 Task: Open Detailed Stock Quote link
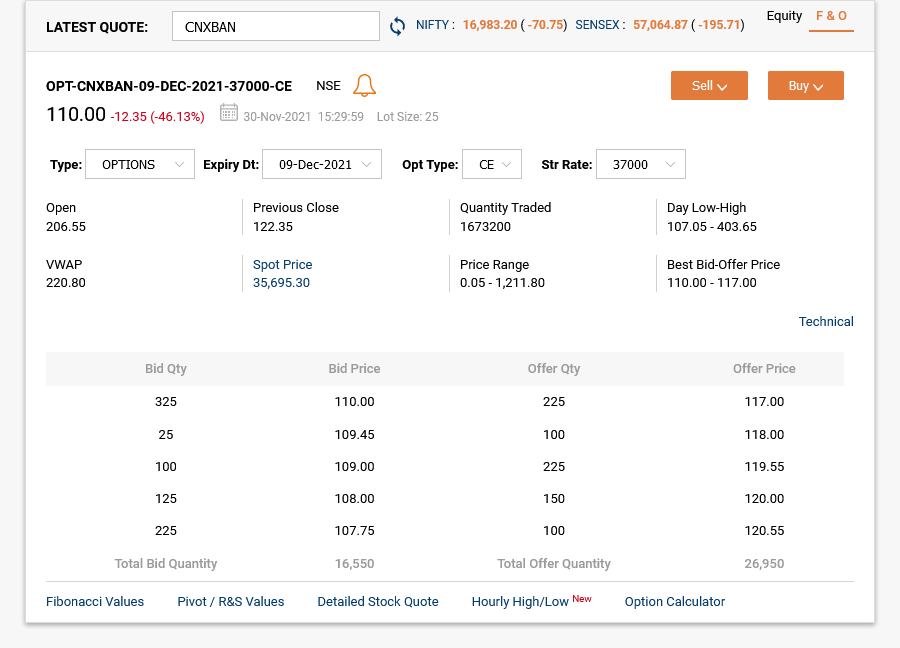point(378,602)
